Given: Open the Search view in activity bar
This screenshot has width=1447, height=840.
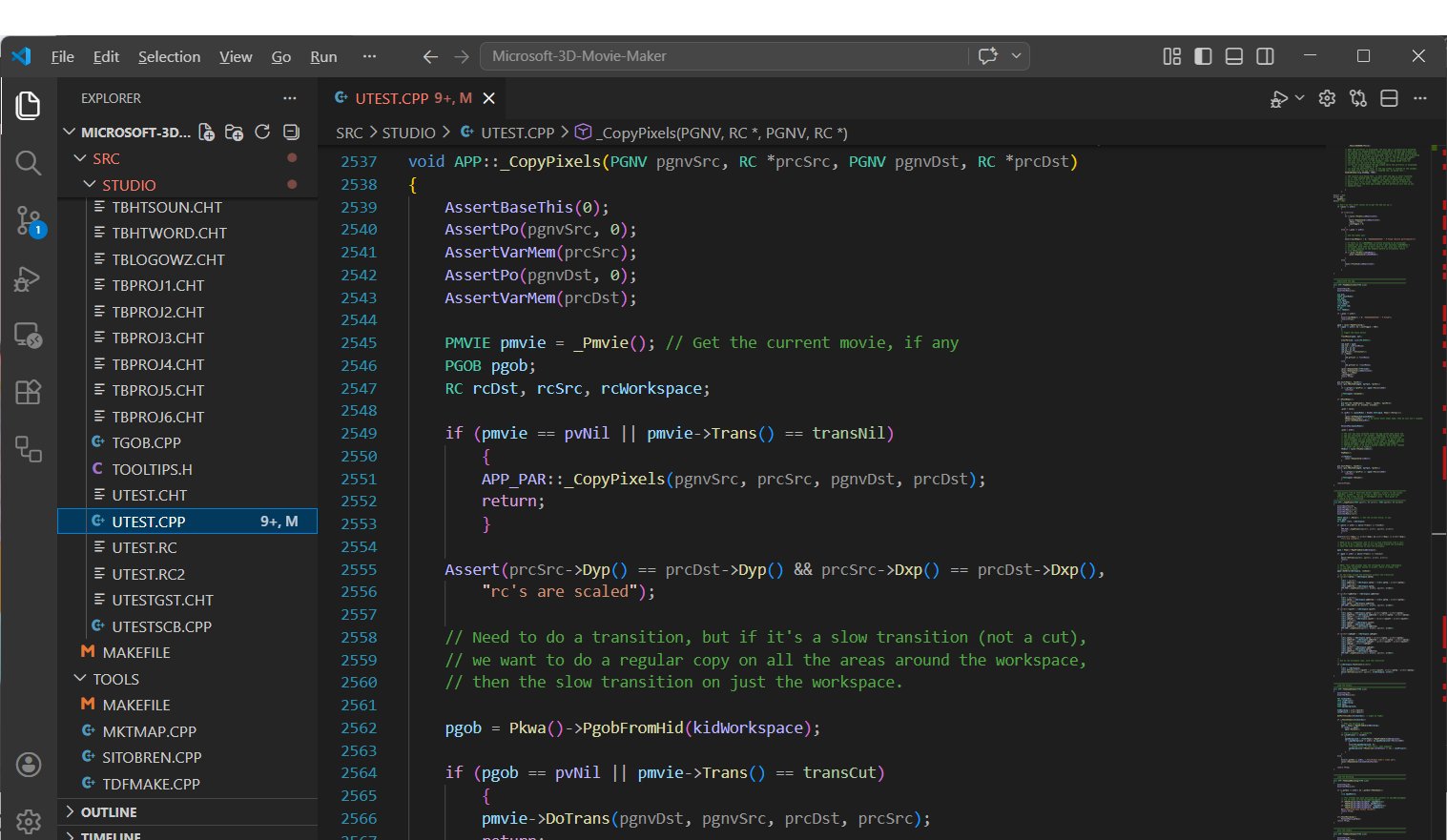Looking at the screenshot, I should (x=29, y=163).
